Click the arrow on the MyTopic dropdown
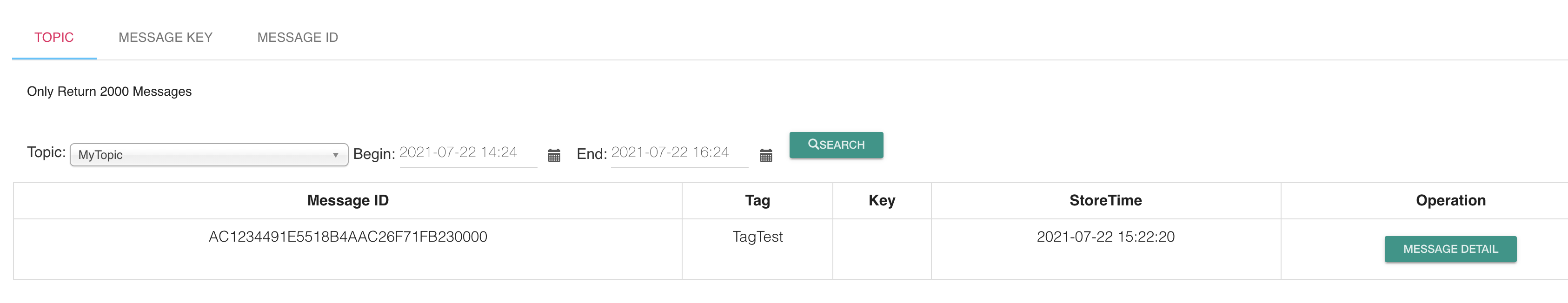 [335, 155]
